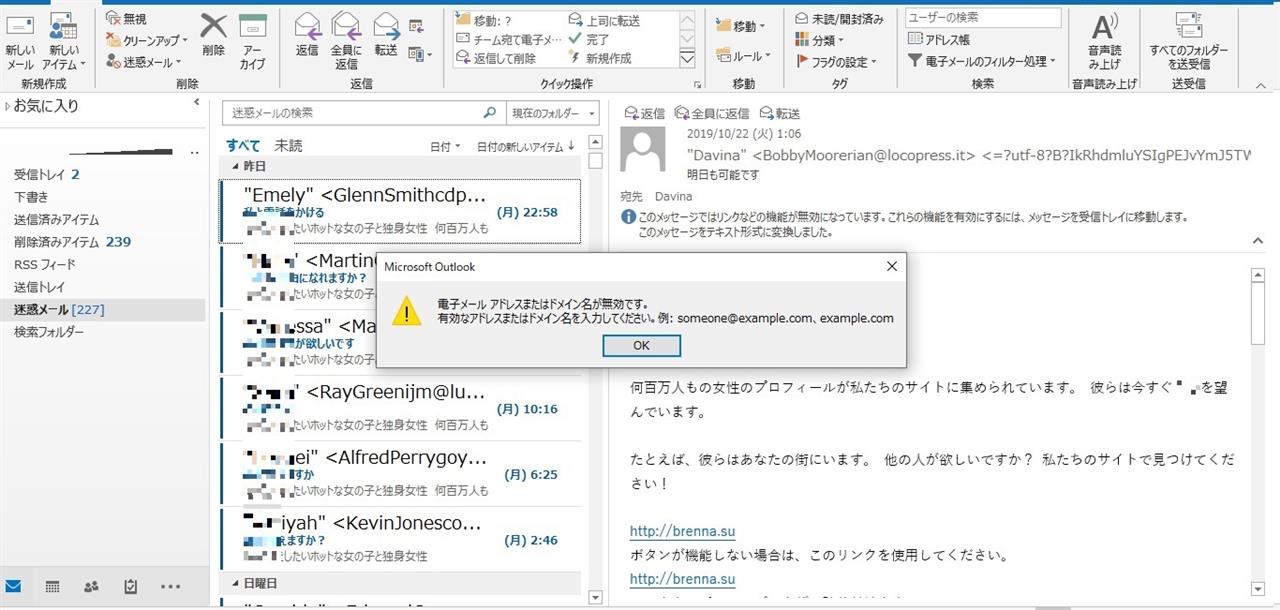The image size is (1280, 610).
Task: Click 転送 in the reading pane header
Action: 780,113
